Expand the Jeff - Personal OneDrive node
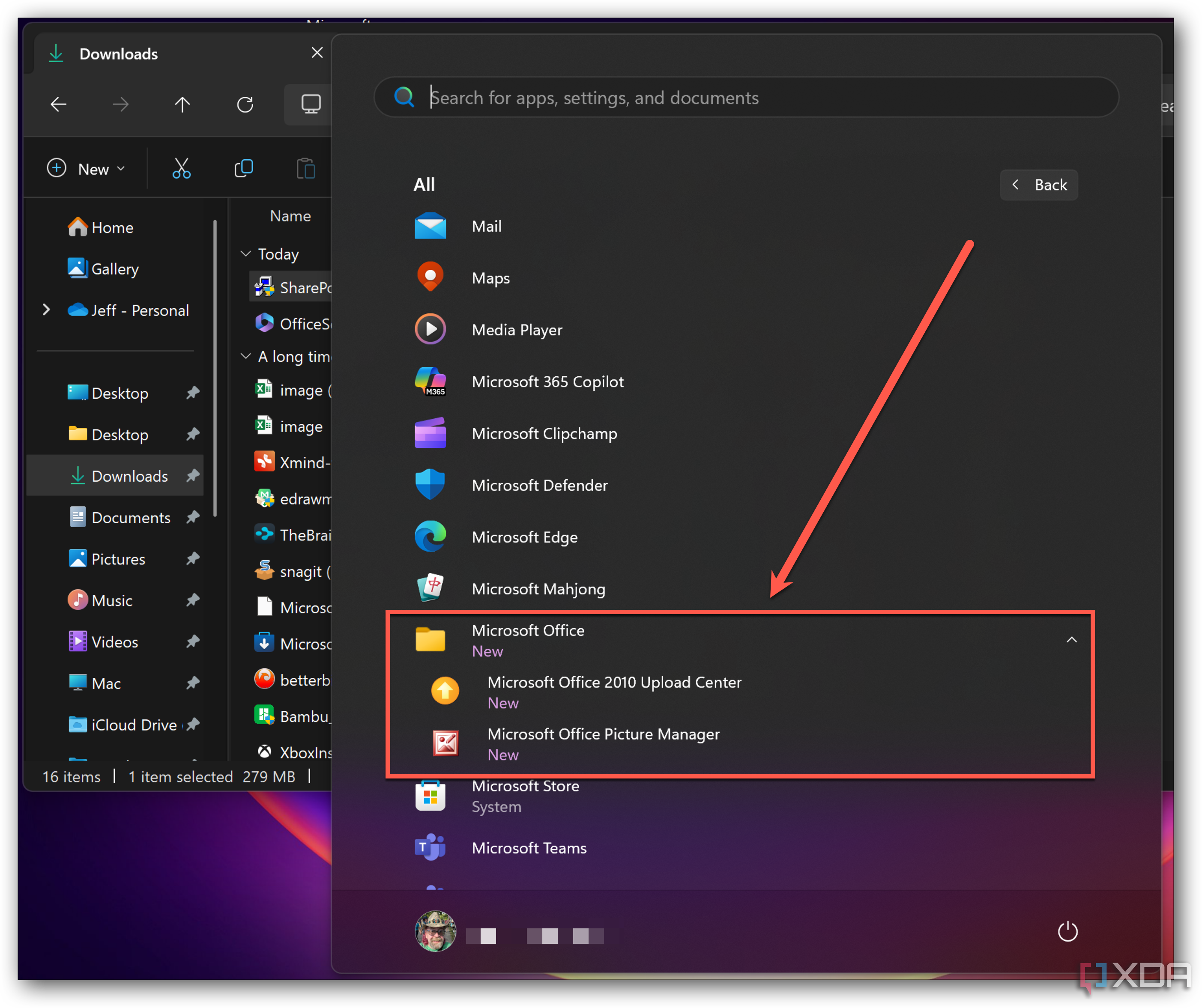This screenshot has width=1202, height=1008. tap(46, 310)
